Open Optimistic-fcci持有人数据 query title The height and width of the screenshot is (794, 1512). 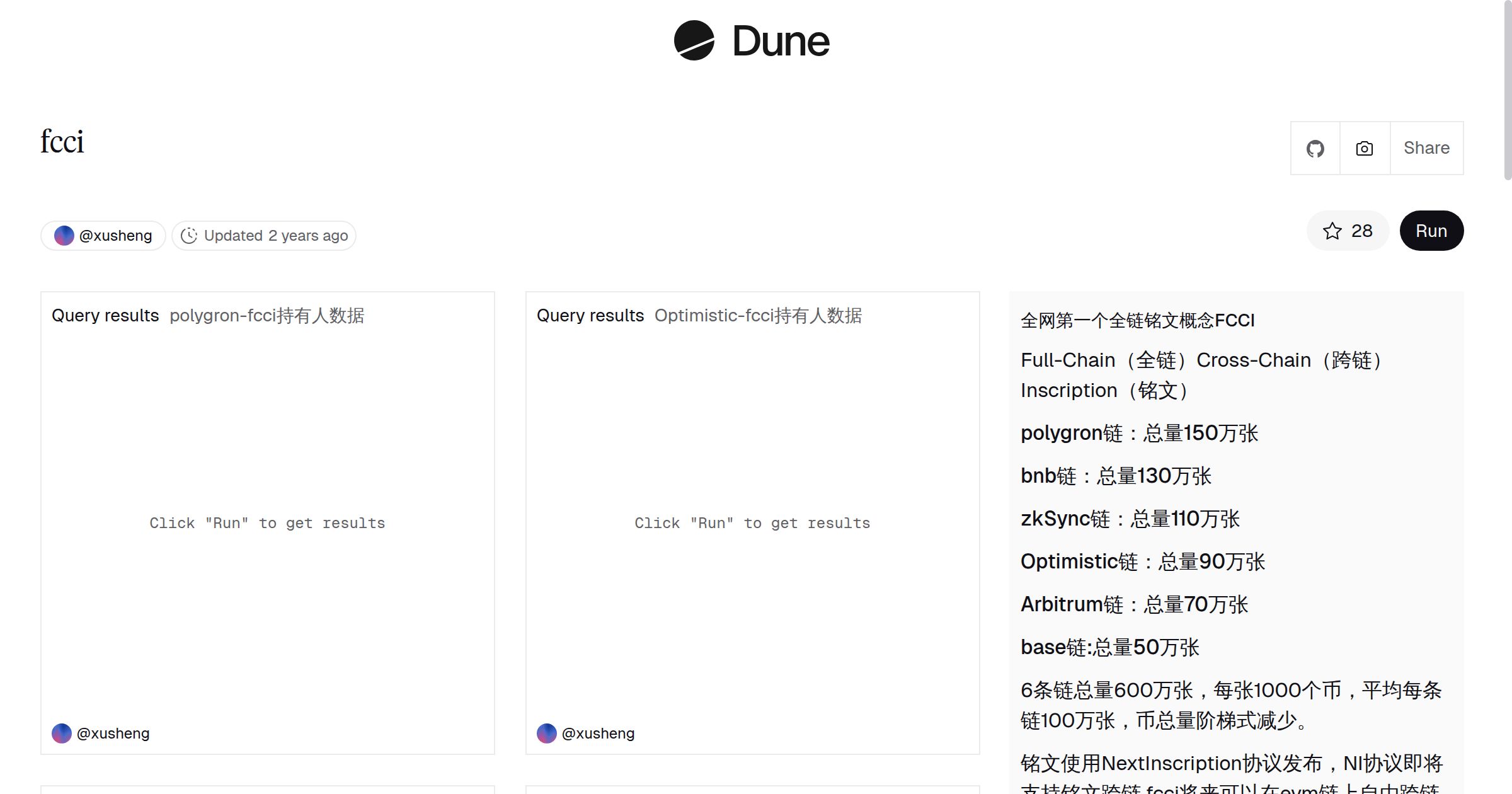point(758,316)
